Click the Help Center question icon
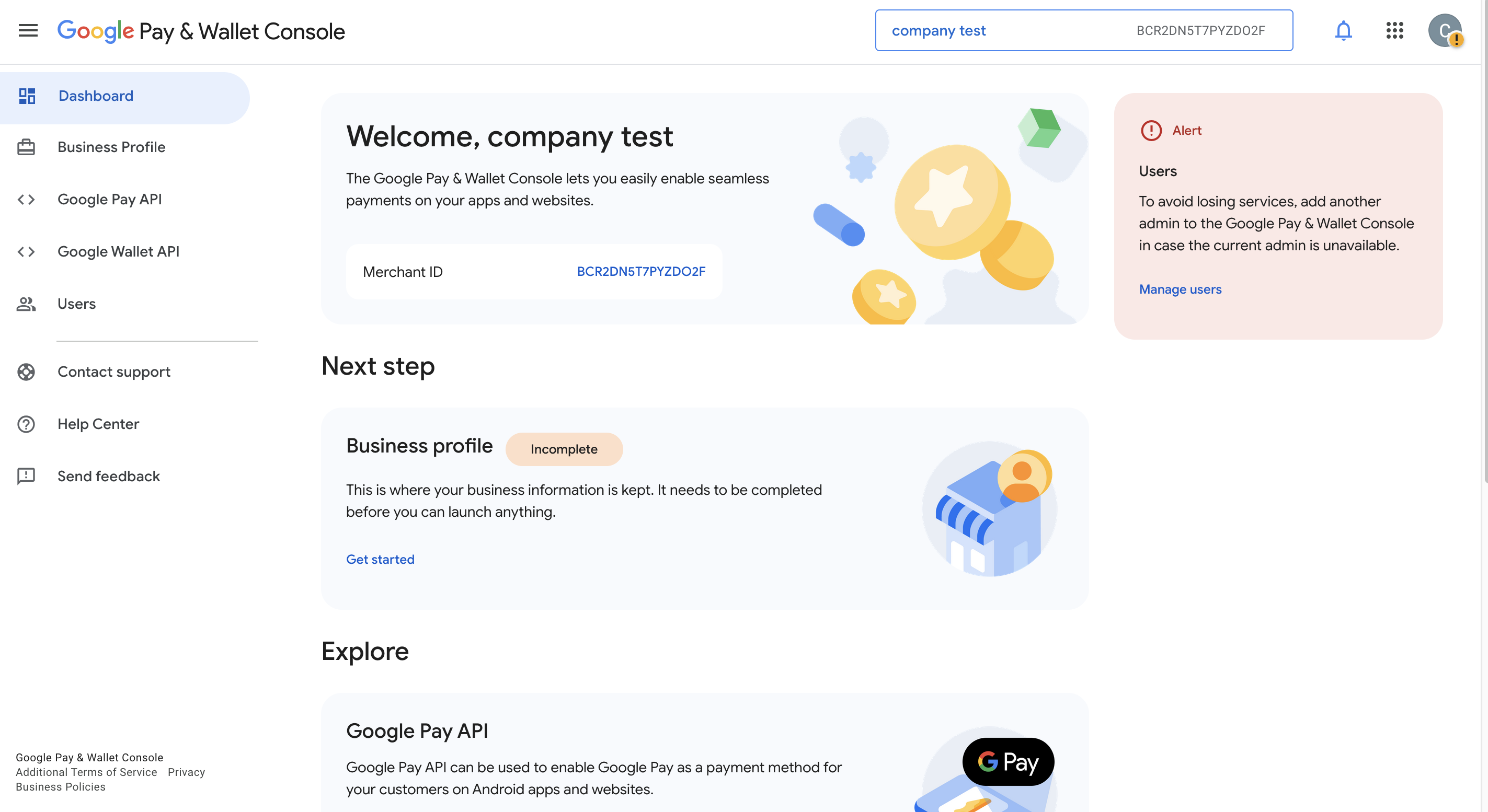The width and height of the screenshot is (1488, 812). coord(26,424)
